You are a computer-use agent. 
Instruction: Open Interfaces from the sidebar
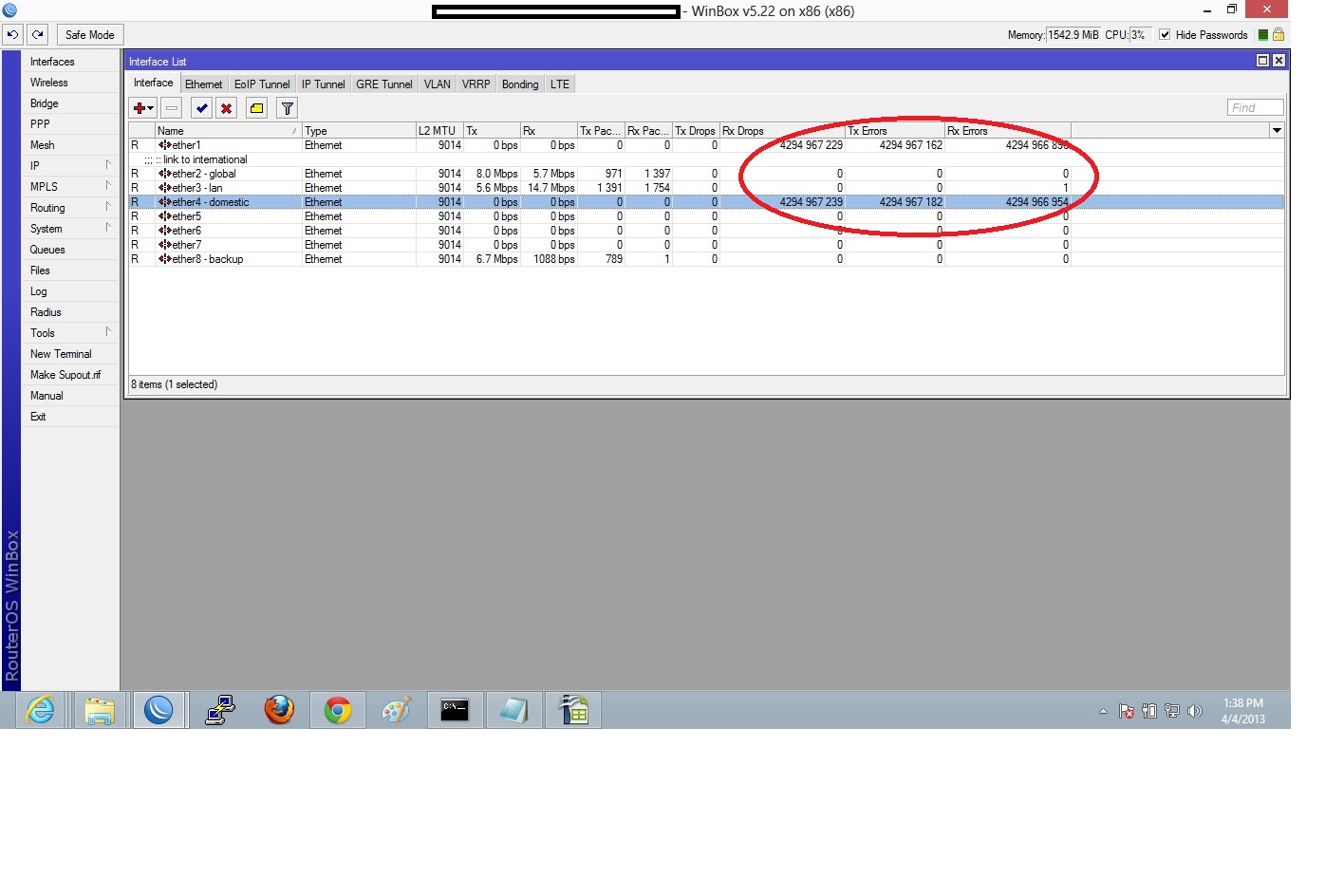point(71,62)
